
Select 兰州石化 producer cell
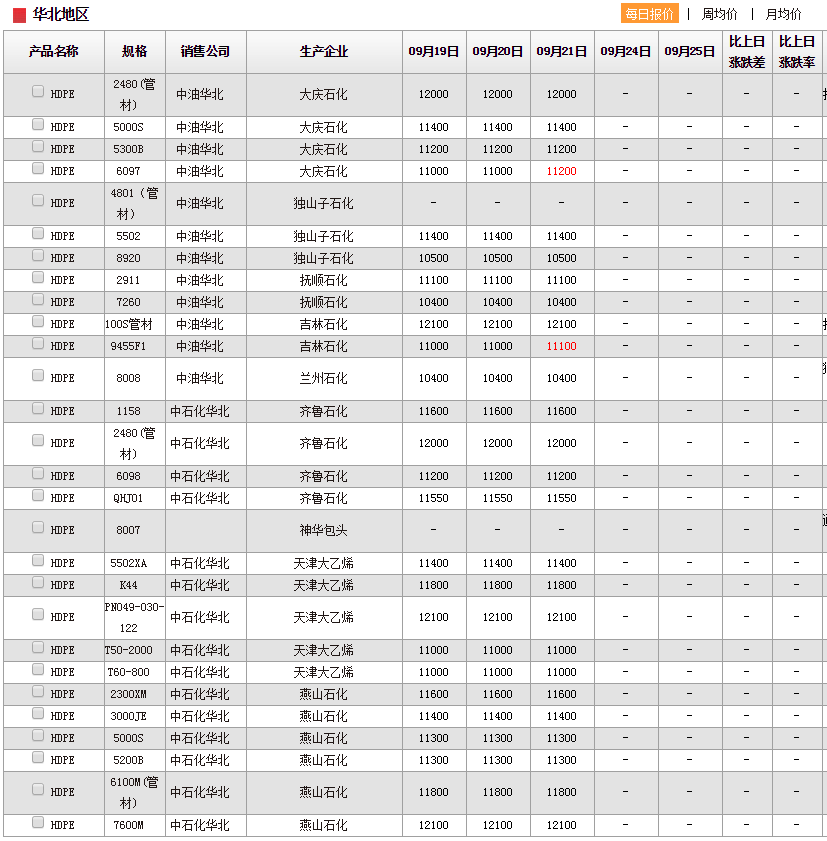pyautogui.click(x=324, y=379)
